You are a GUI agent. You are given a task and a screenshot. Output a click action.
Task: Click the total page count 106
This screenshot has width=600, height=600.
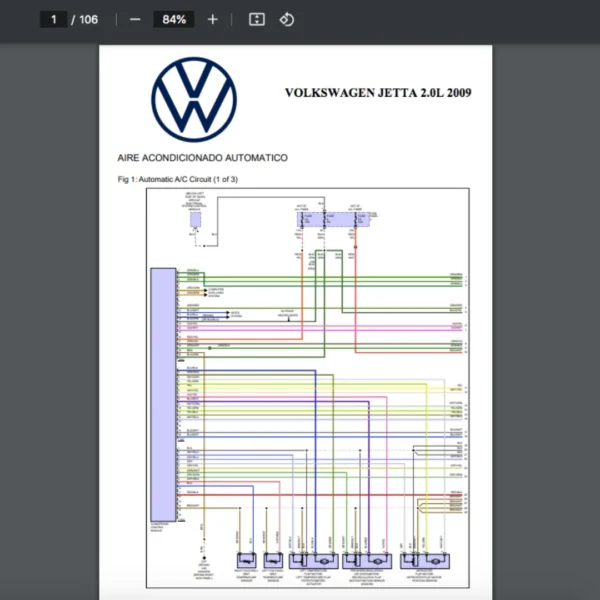point(88,20)
